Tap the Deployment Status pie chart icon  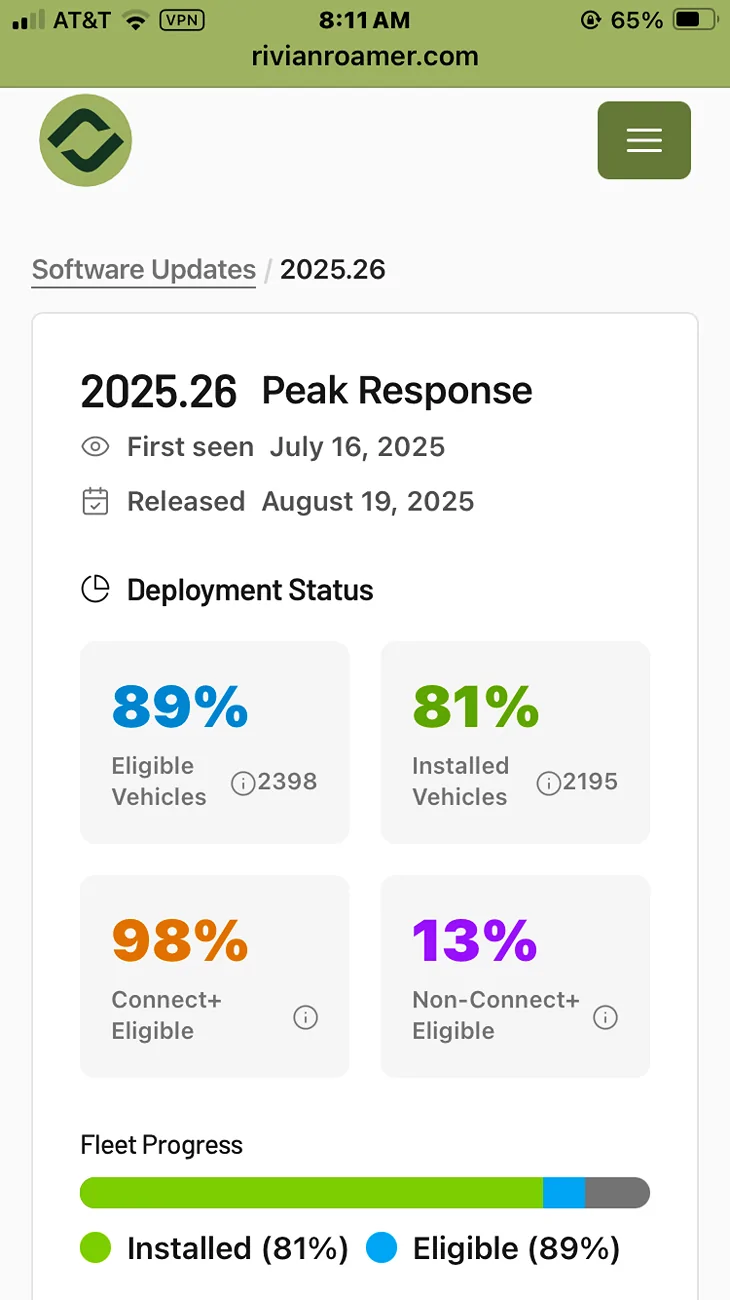95,590
